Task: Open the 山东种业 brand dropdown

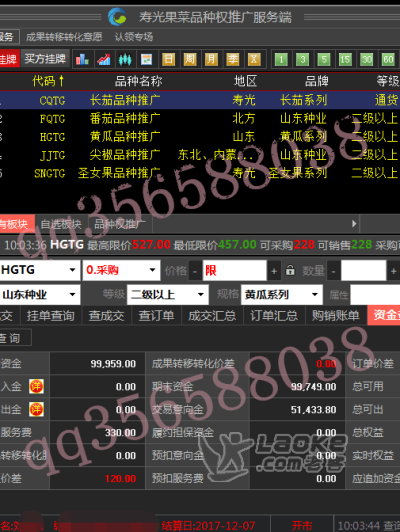Action: (x=72, y=294)
